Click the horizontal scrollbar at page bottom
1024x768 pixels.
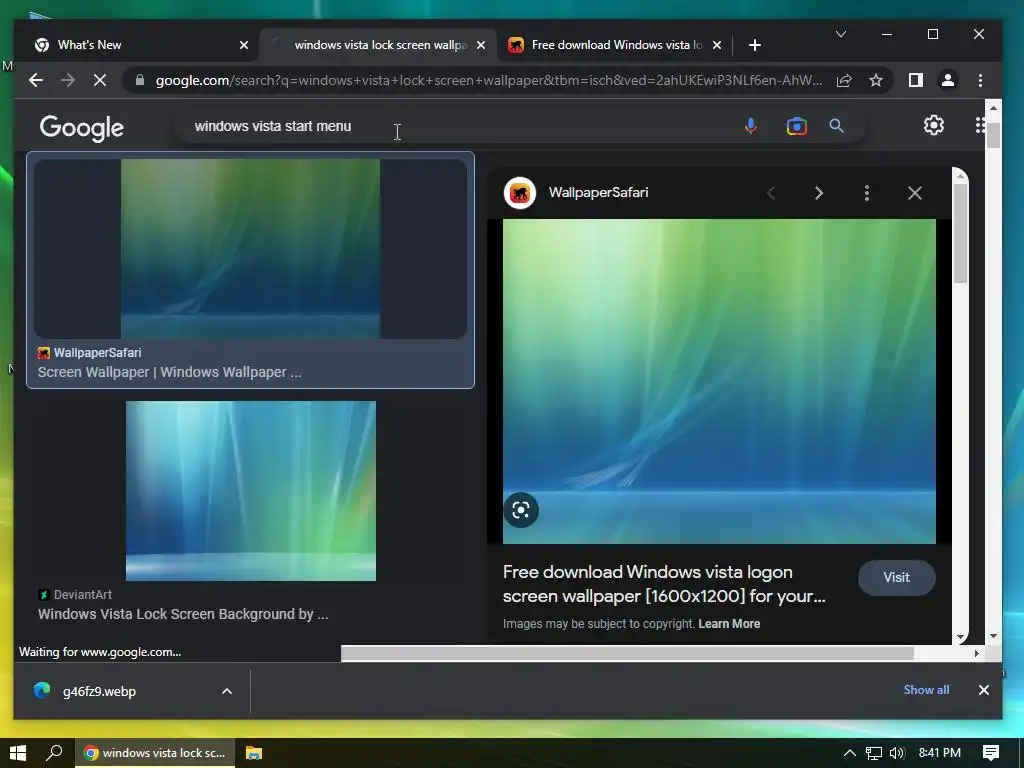click(x=627, y=653)
